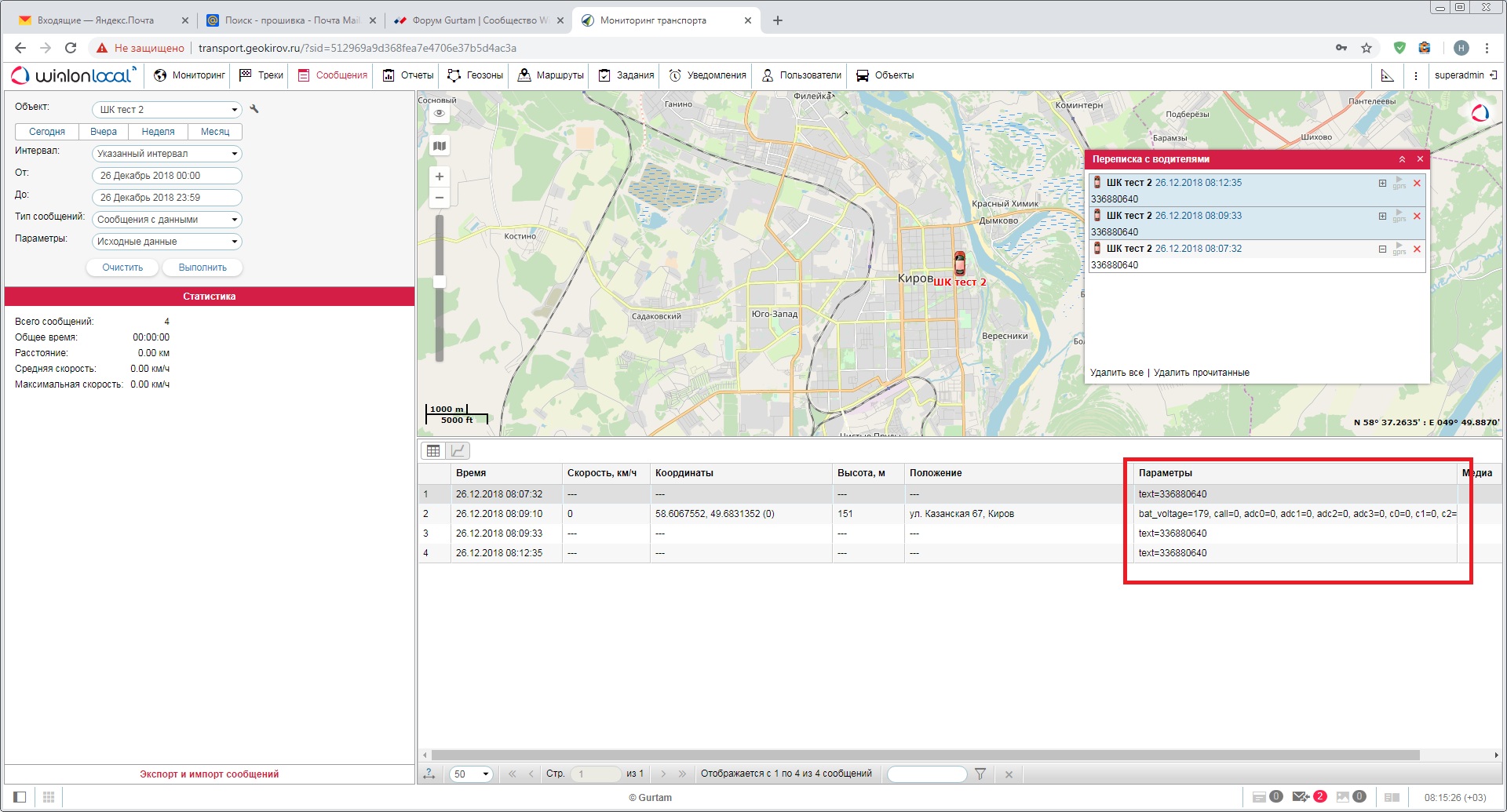Open rows-per-page dropdown showing 50

[x=471, y=774]
